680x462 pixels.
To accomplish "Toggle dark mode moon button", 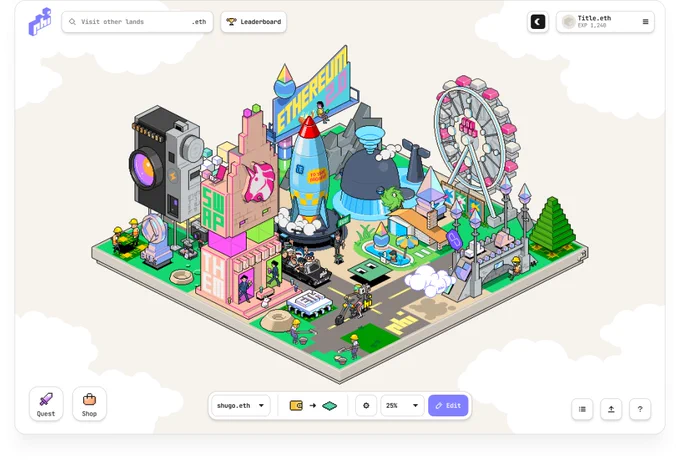I will 538,22.
